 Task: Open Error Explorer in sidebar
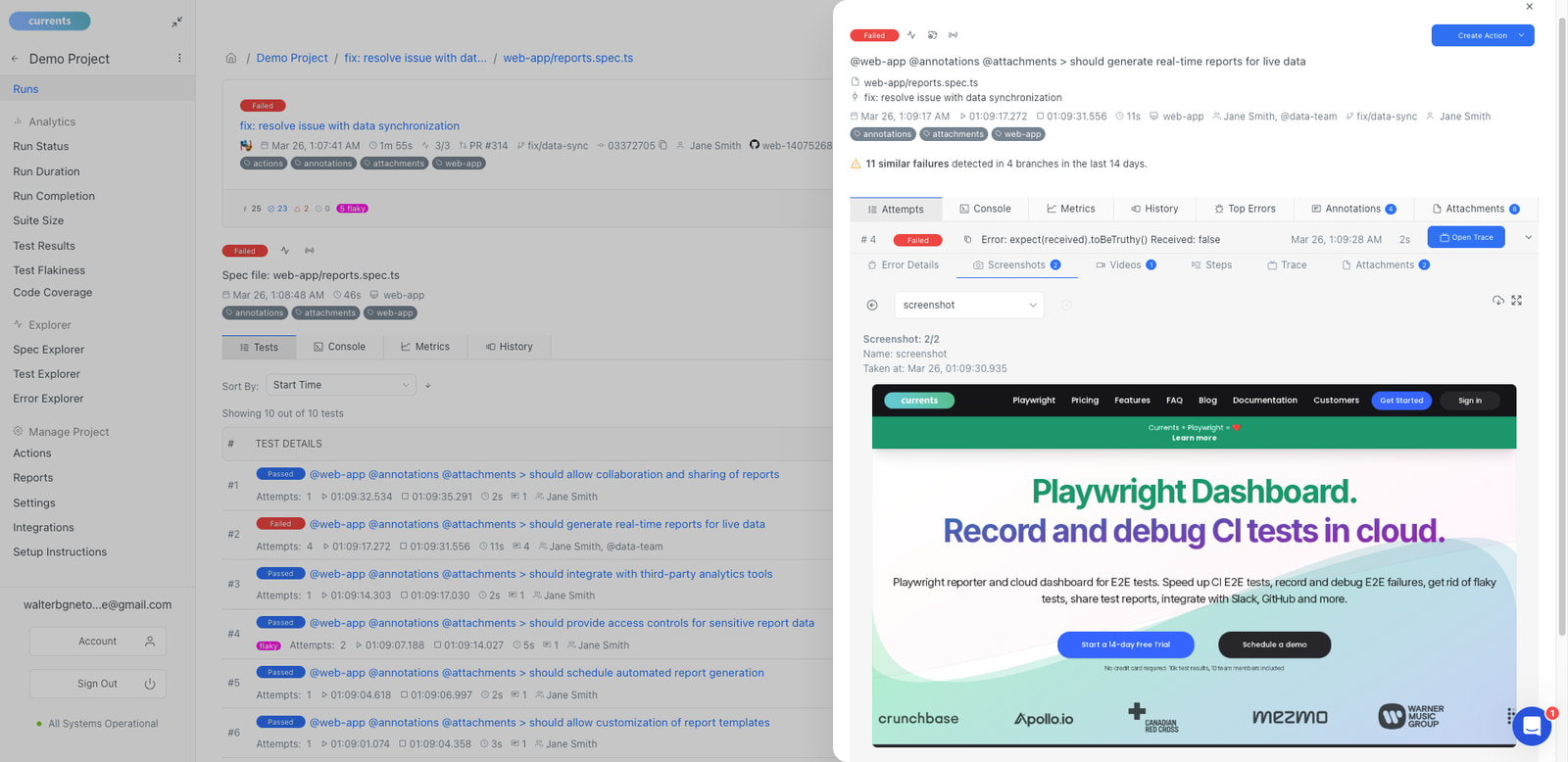(x=48, y=399)
